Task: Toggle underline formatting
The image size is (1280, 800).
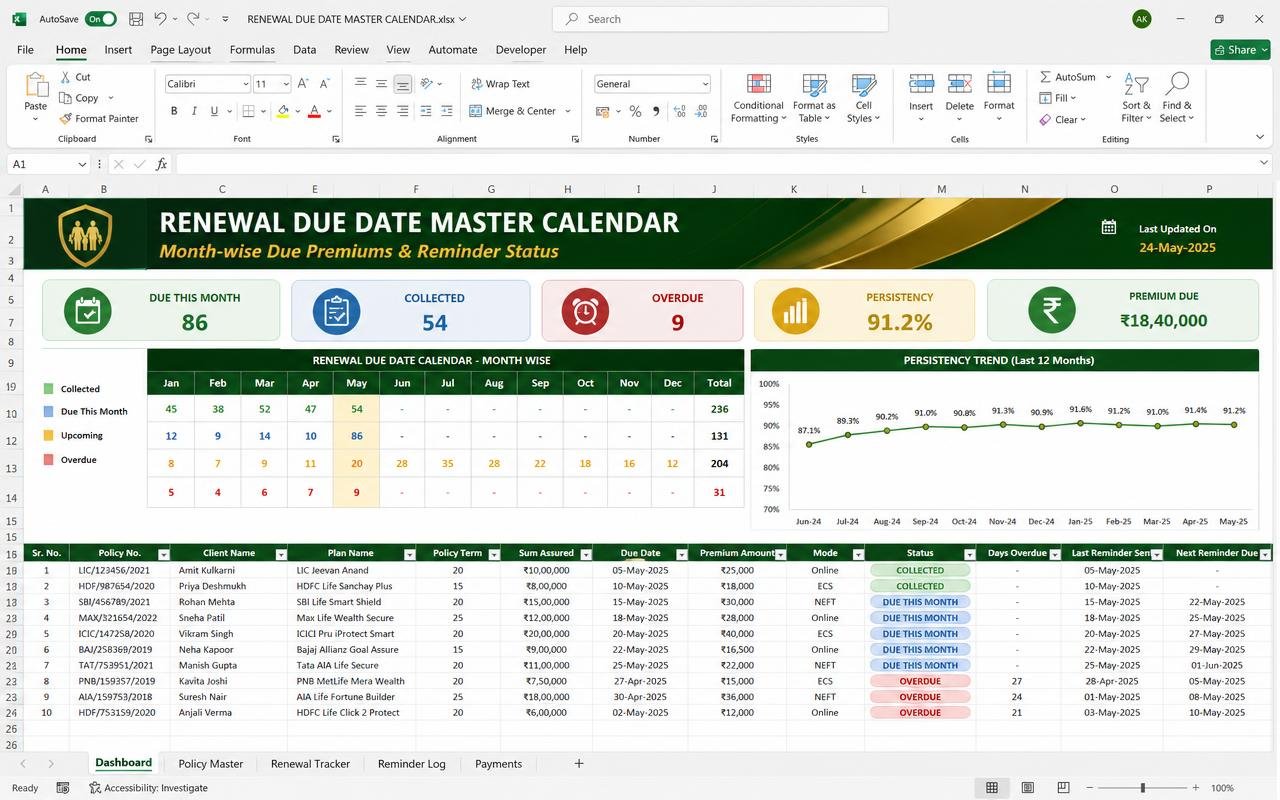Action: [213, 111]
